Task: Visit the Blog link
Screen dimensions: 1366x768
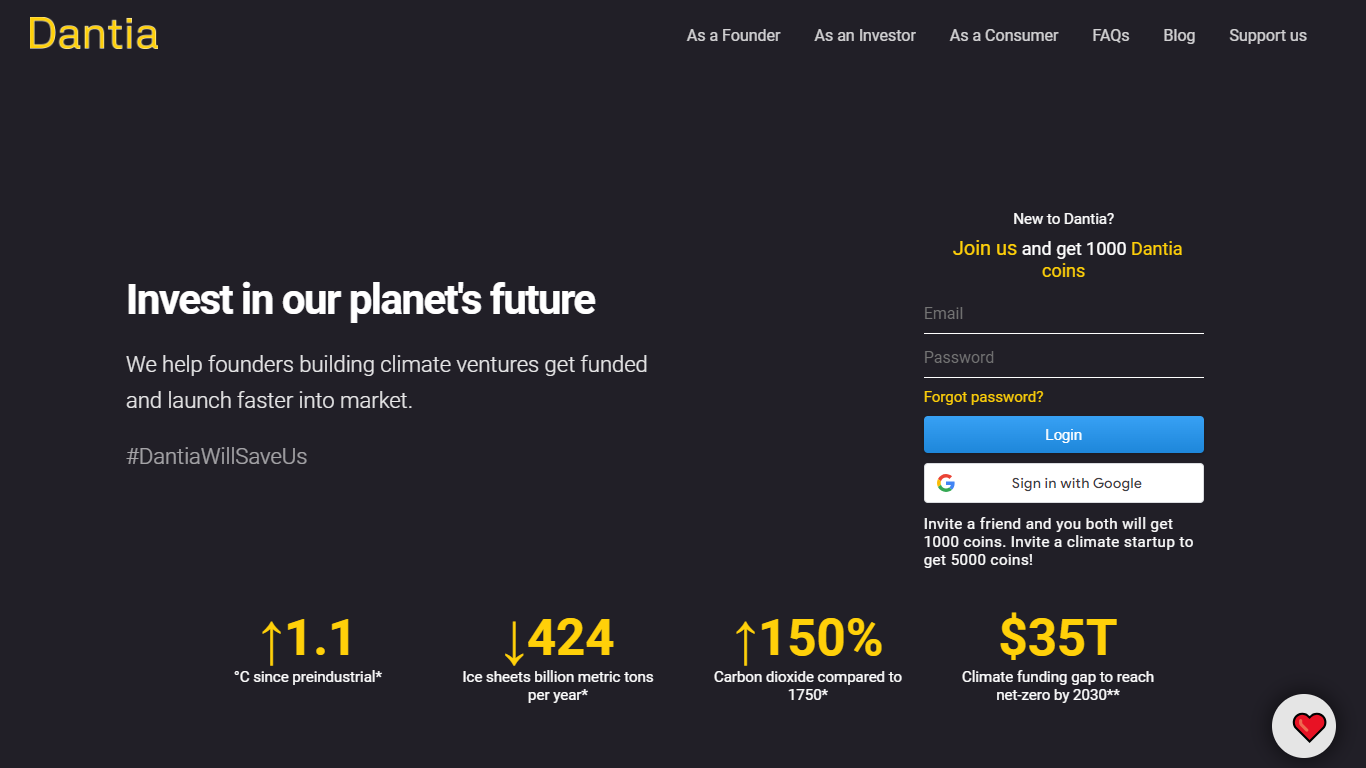Action: (x=1179, y=35)
